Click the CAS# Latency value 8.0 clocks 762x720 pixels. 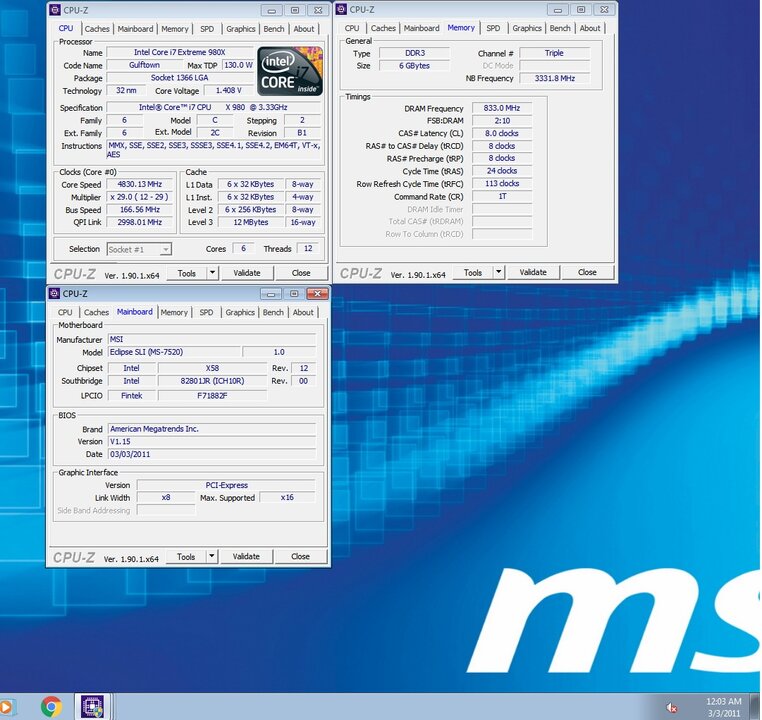point(502,133)
